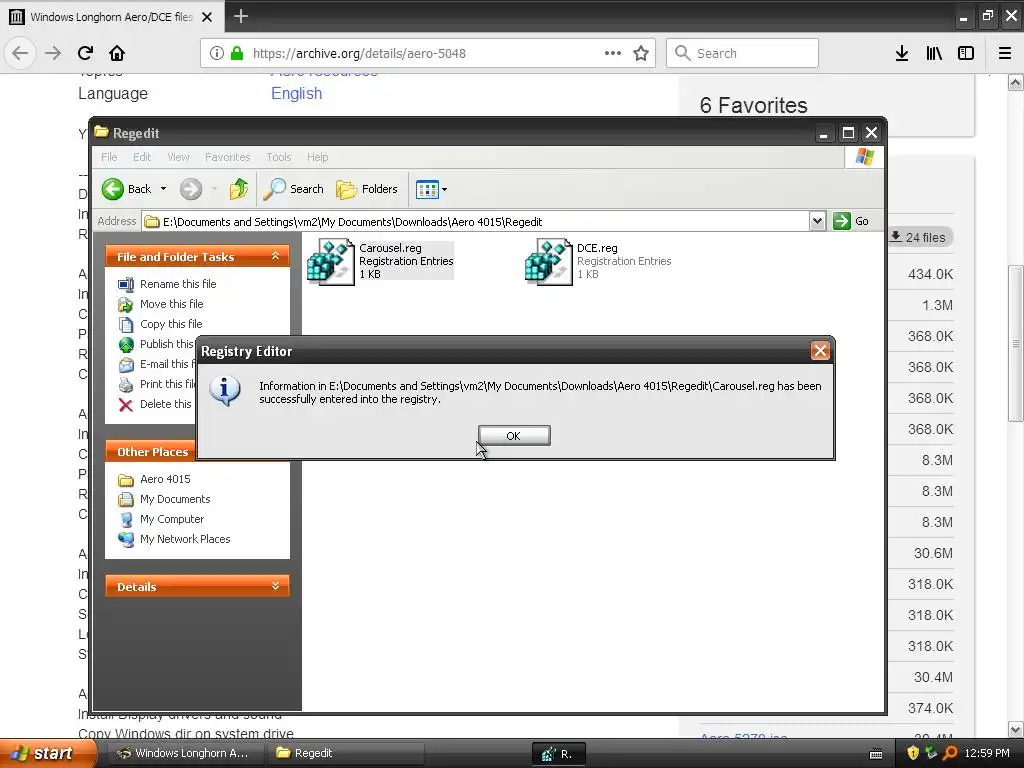1024x768 pixels.
Task: Click the browser Forward arrow
Action: pos(53,53)
